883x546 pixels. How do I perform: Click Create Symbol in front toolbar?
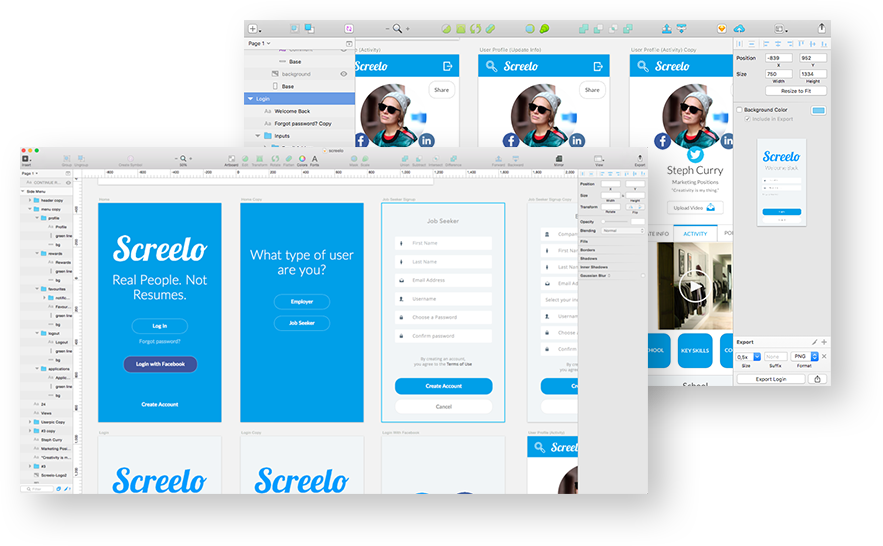pos(130,160)
